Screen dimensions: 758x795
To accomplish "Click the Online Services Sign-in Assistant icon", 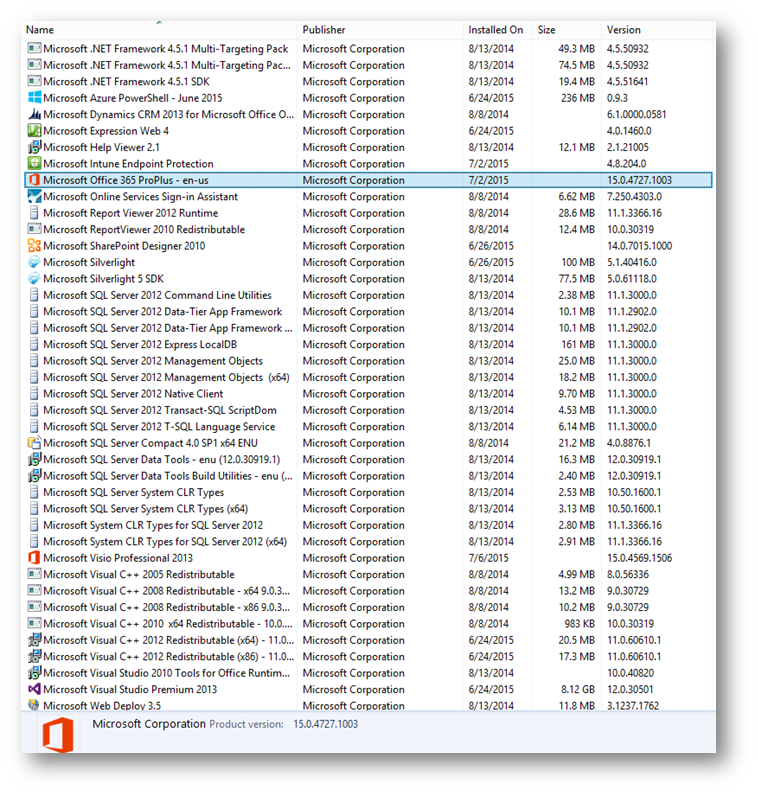I will coord(34,196).
